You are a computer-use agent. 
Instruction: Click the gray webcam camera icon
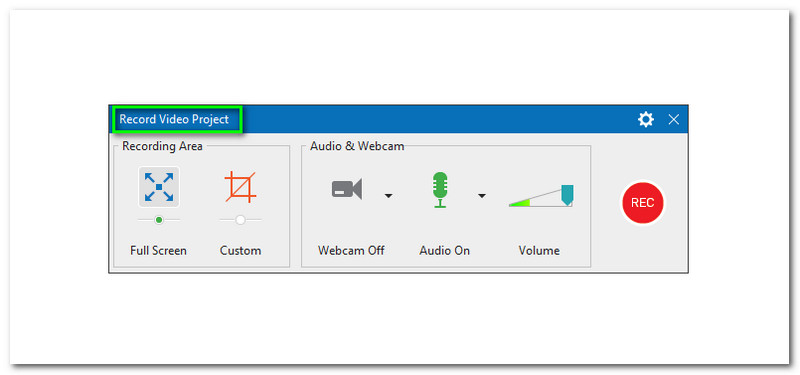pos(347,189)
